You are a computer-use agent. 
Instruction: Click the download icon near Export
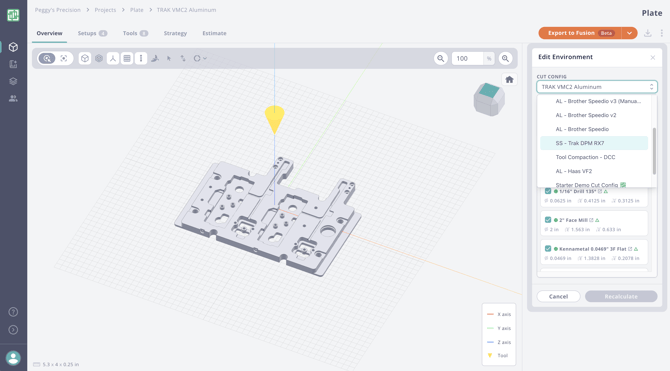[x=648, y=33]
